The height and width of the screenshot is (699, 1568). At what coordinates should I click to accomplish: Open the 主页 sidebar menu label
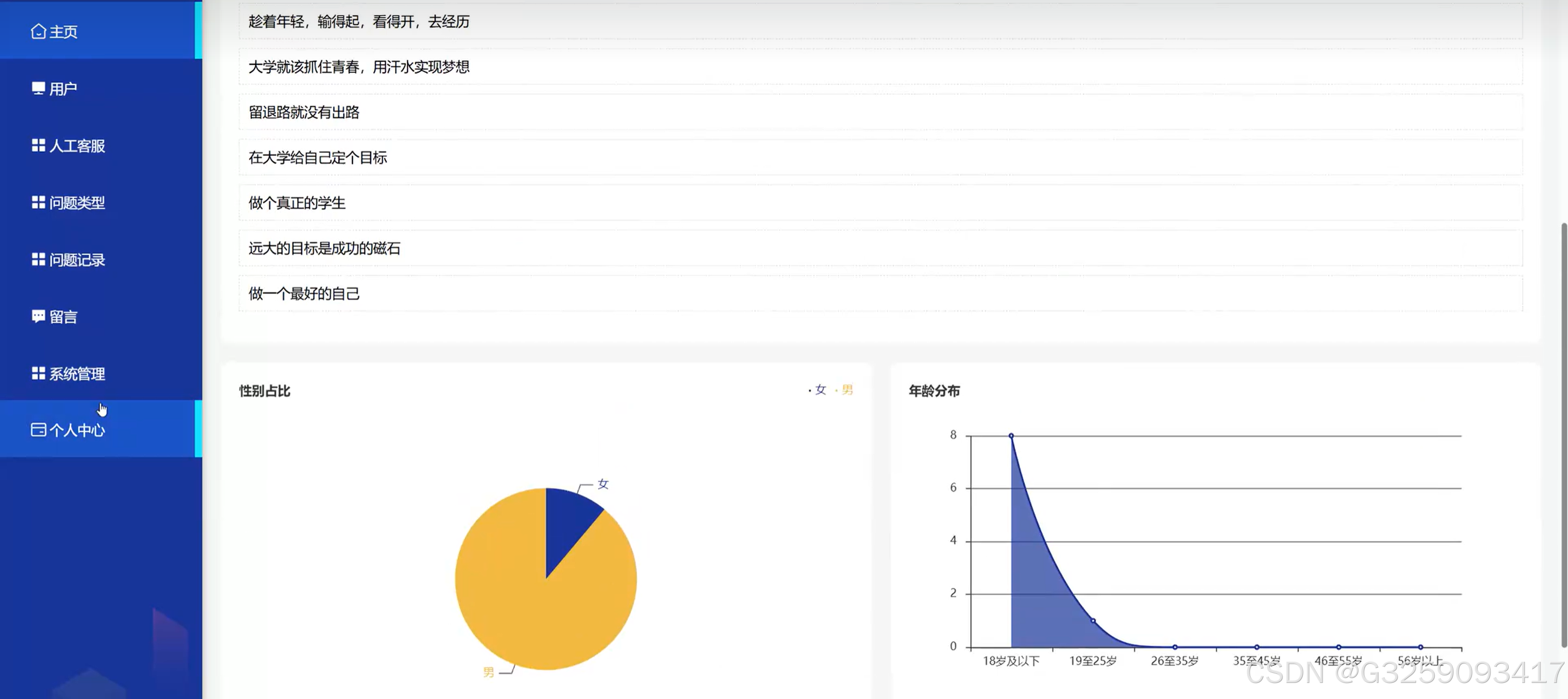click(x=63, y=32)
